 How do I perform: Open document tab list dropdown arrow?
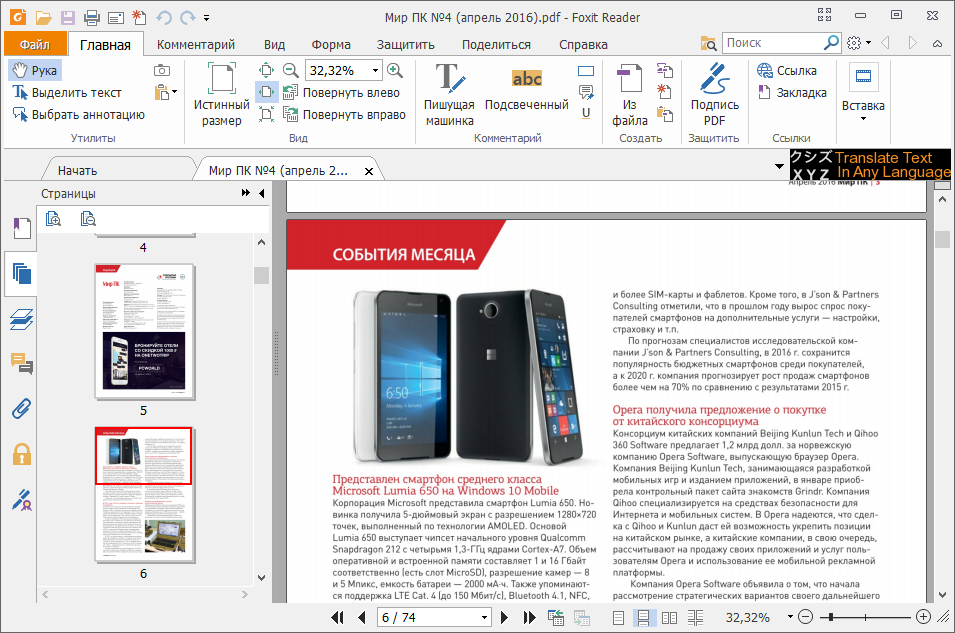pyautogui.click(x=779, y=166)
